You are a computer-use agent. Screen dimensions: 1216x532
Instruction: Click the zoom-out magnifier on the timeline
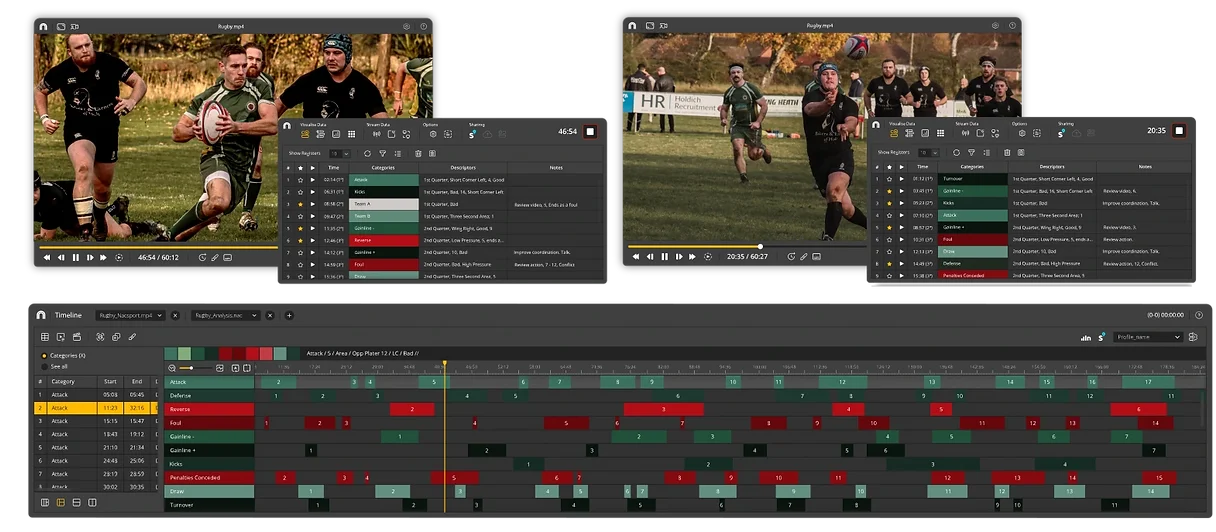coord(172,368)
